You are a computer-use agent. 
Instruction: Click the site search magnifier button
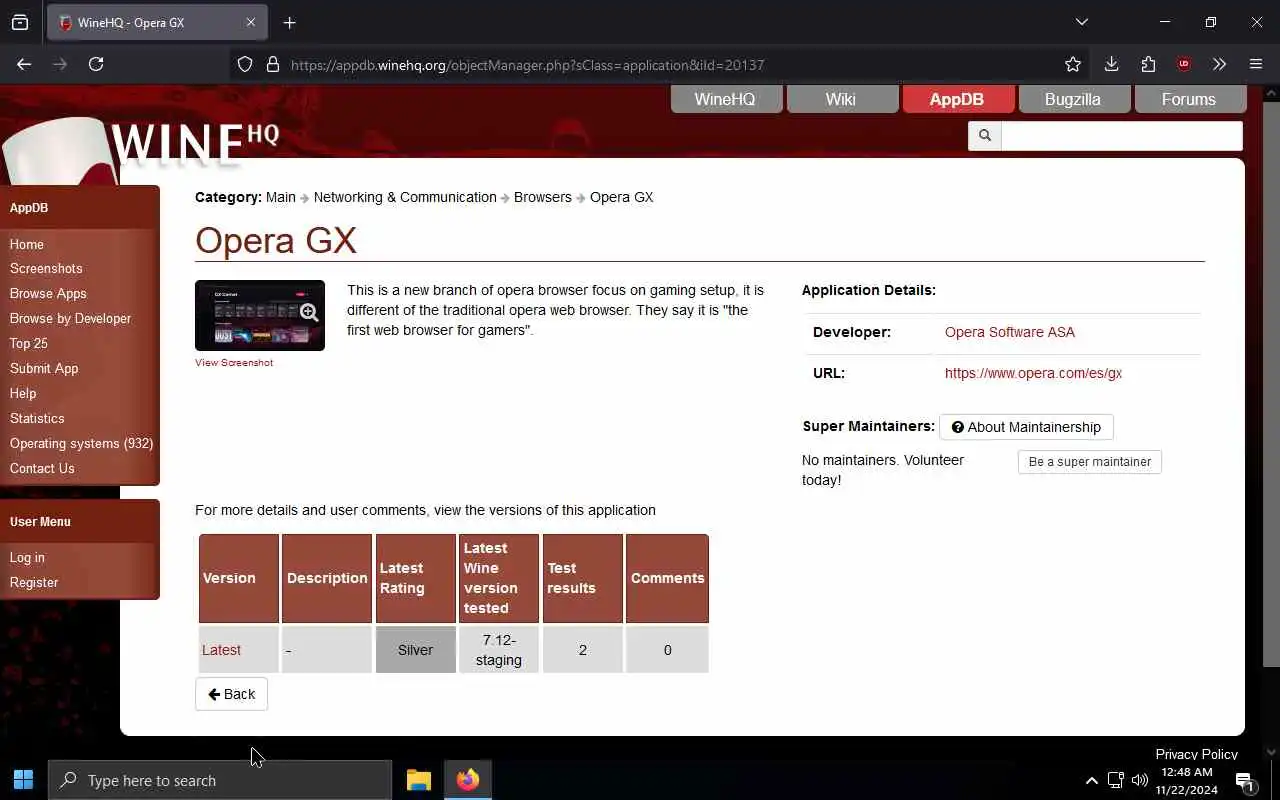(x=984, y=135)
